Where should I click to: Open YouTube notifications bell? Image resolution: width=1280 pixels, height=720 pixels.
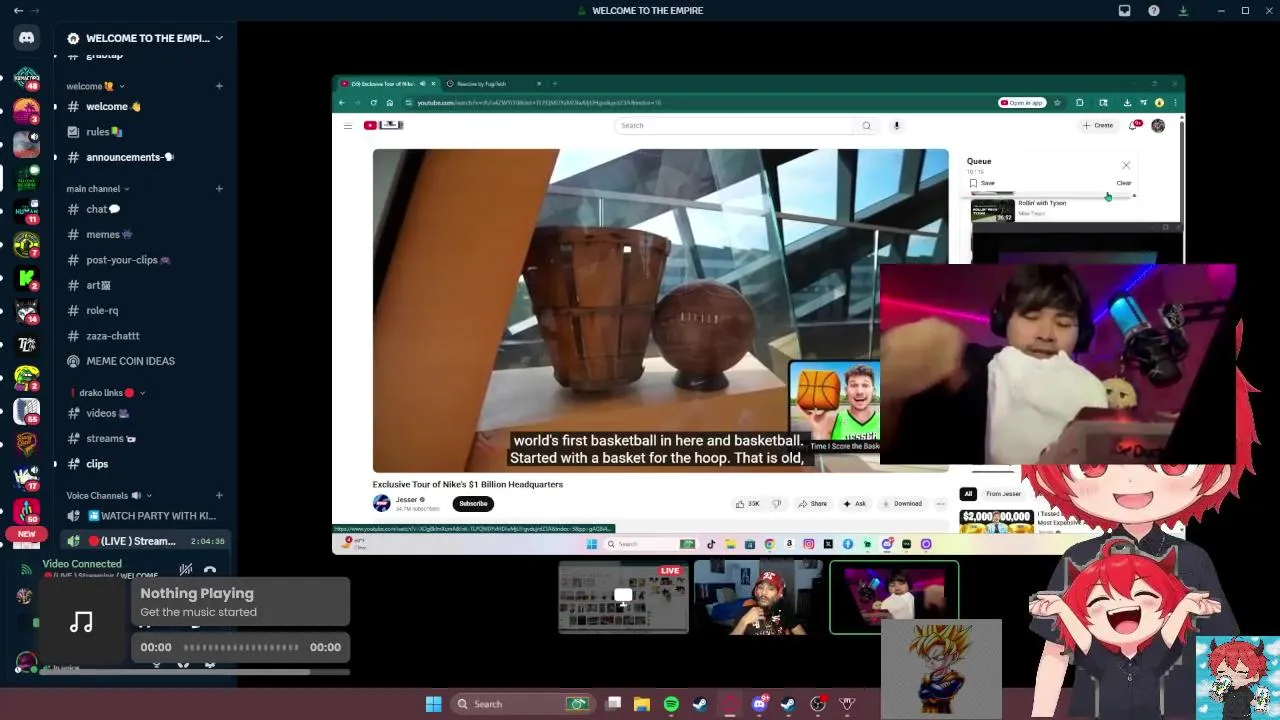click(1134, 126)
